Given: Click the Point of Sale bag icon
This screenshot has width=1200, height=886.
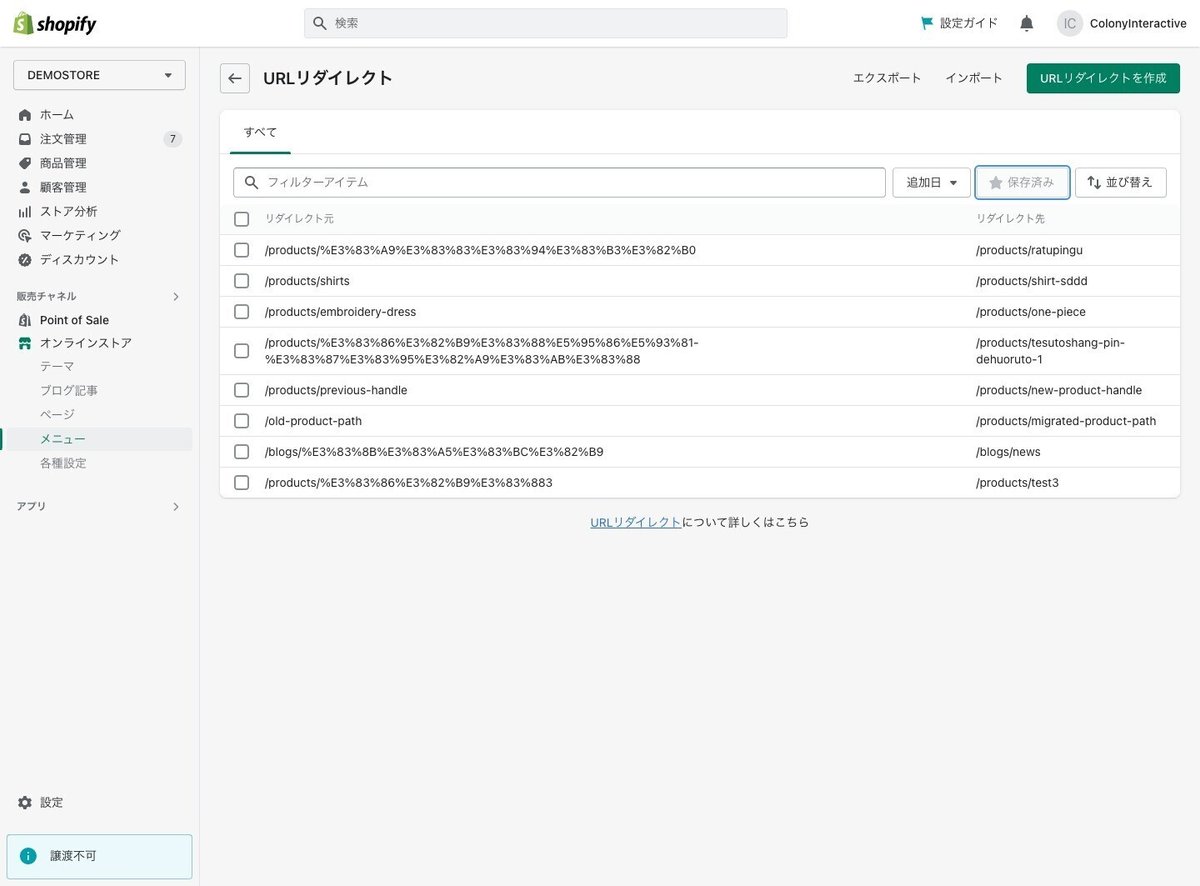Looking at the screenshot, I should (25, 320).
